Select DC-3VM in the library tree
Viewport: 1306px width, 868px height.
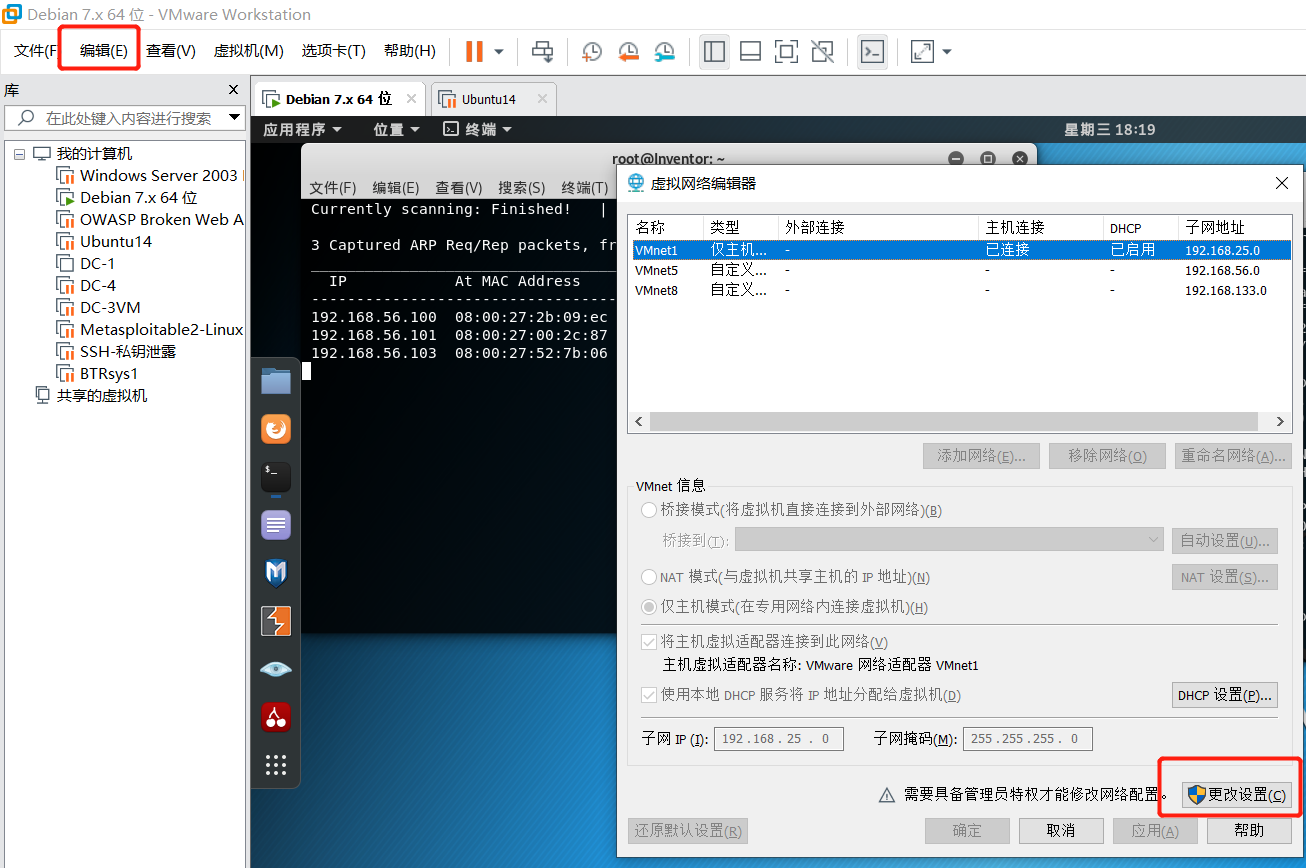click(x=99, y=308)
